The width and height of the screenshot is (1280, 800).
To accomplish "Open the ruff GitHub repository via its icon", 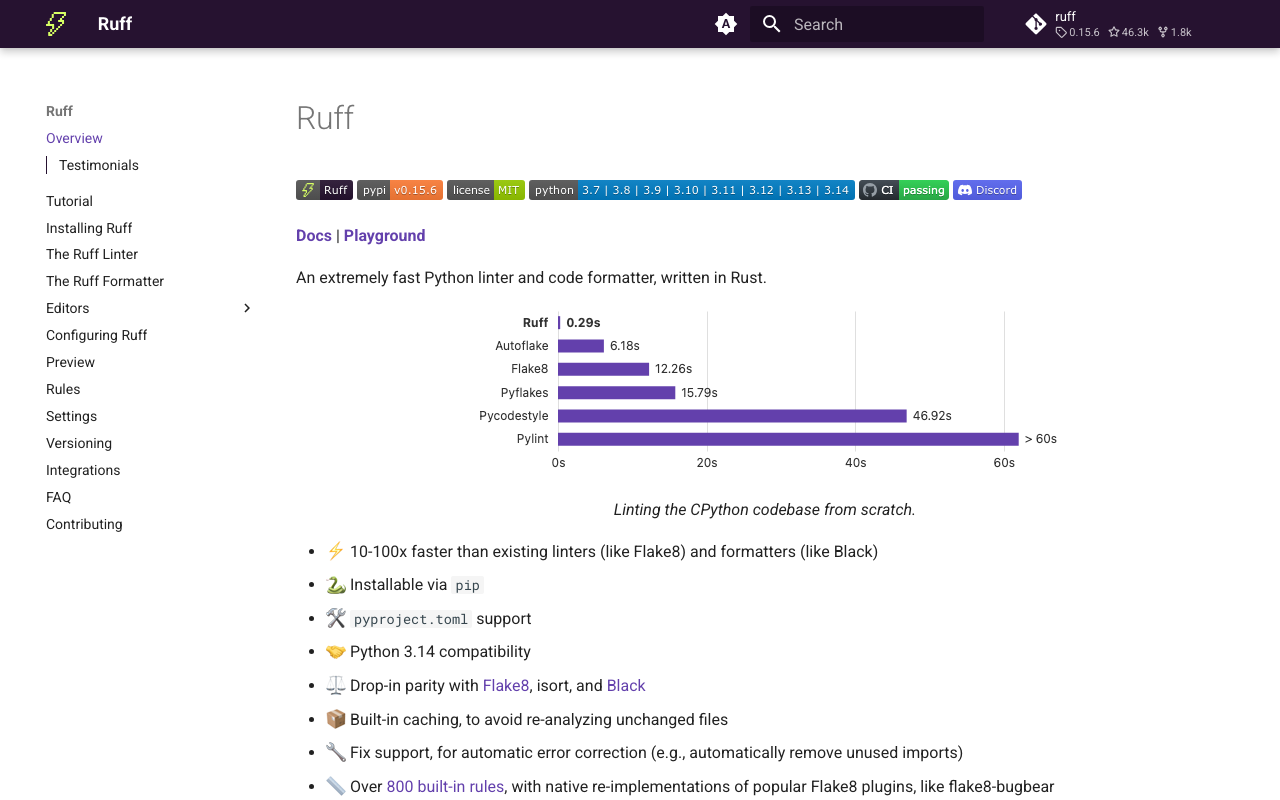I will coord(1036,23).
